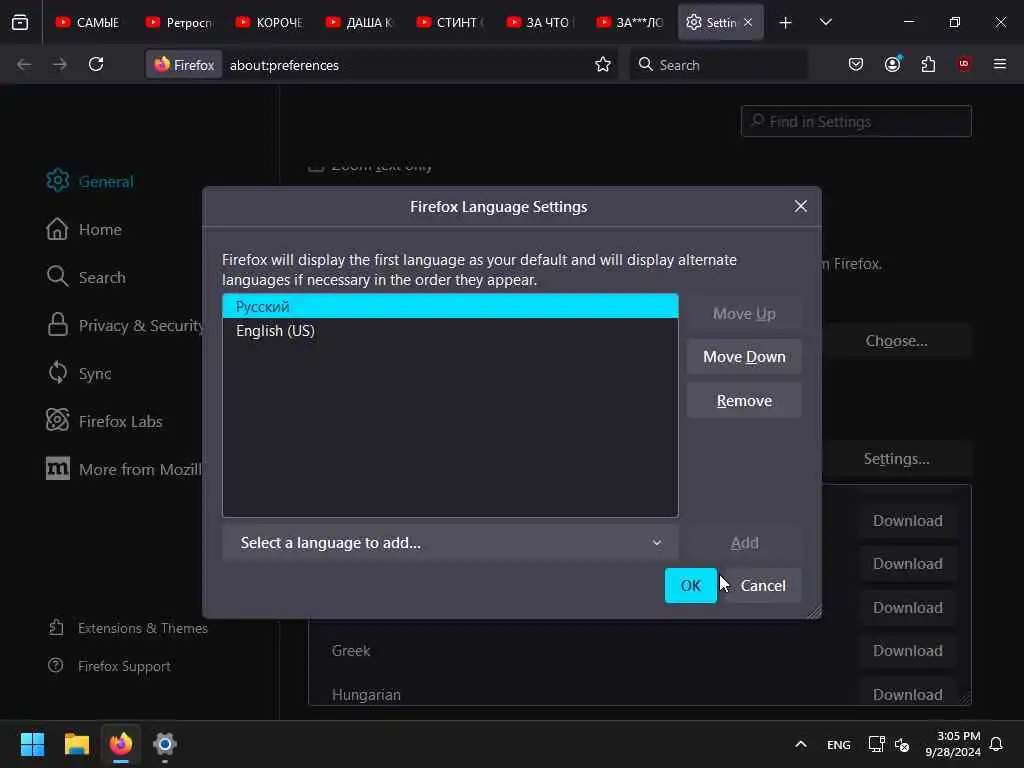Download the Greek language

coord(907,650)
